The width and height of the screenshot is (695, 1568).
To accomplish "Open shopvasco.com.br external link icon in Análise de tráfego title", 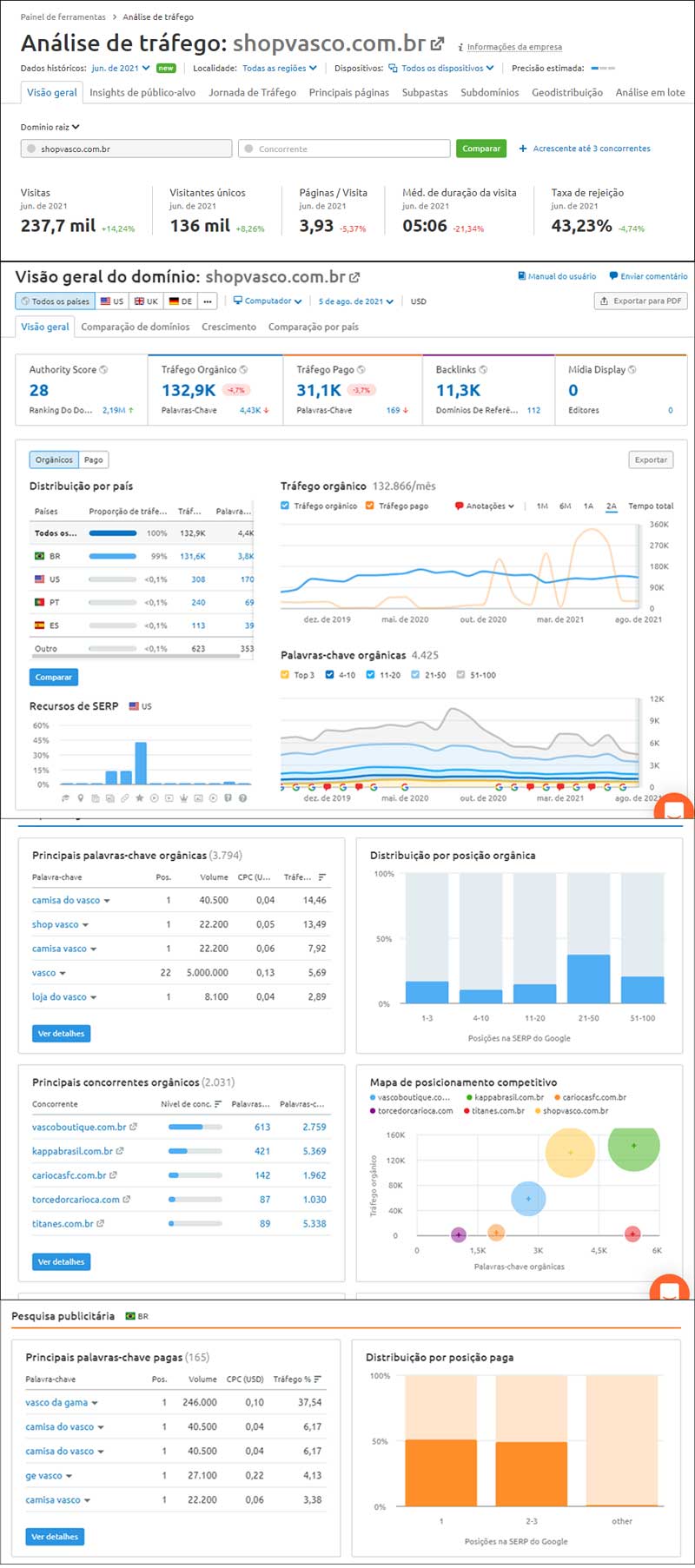I will pos(438,43).
